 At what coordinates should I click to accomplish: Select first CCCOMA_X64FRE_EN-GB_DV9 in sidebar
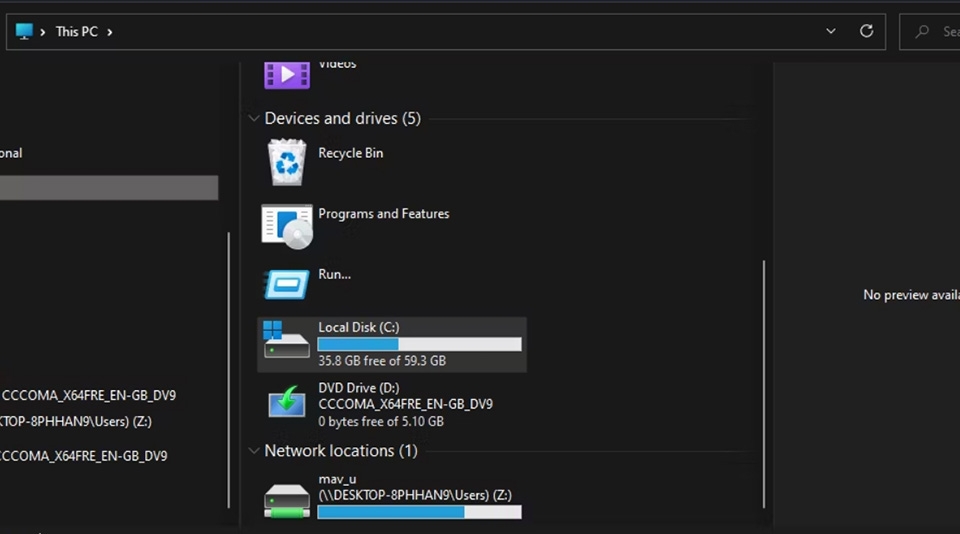[x=88, y=395]
